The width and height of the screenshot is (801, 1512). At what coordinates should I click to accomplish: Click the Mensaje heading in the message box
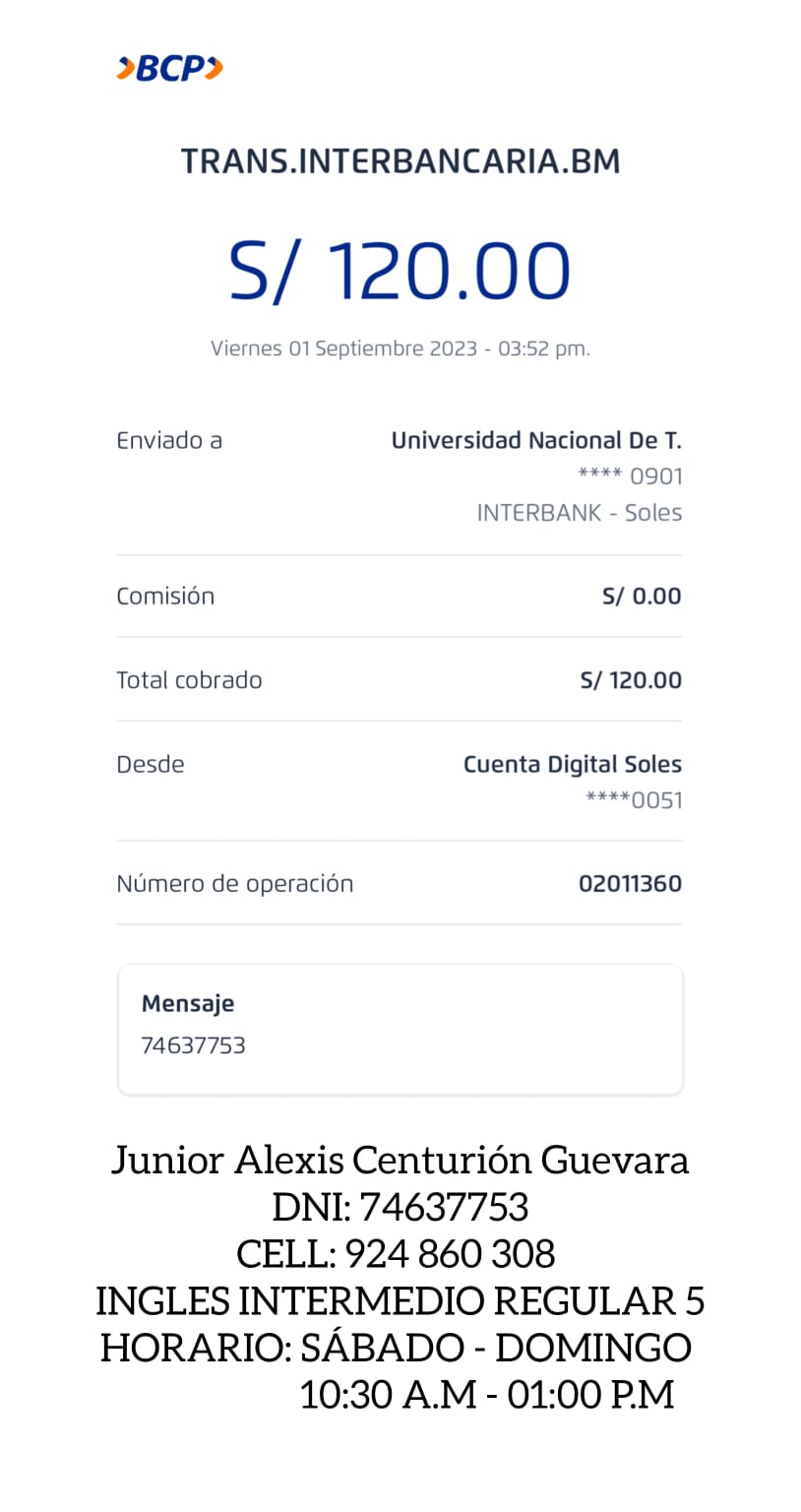[x=188, y=1003]
